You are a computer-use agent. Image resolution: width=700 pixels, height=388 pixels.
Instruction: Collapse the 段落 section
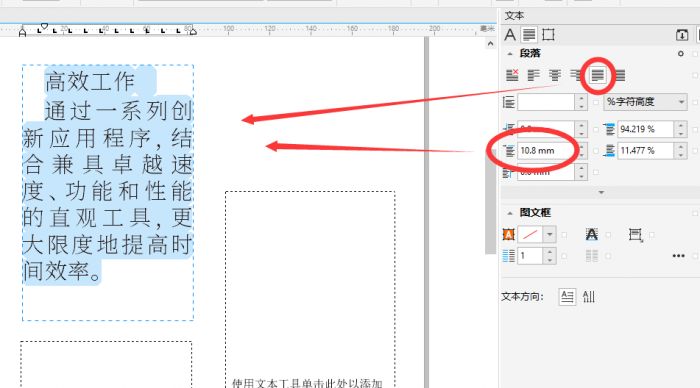509,54
